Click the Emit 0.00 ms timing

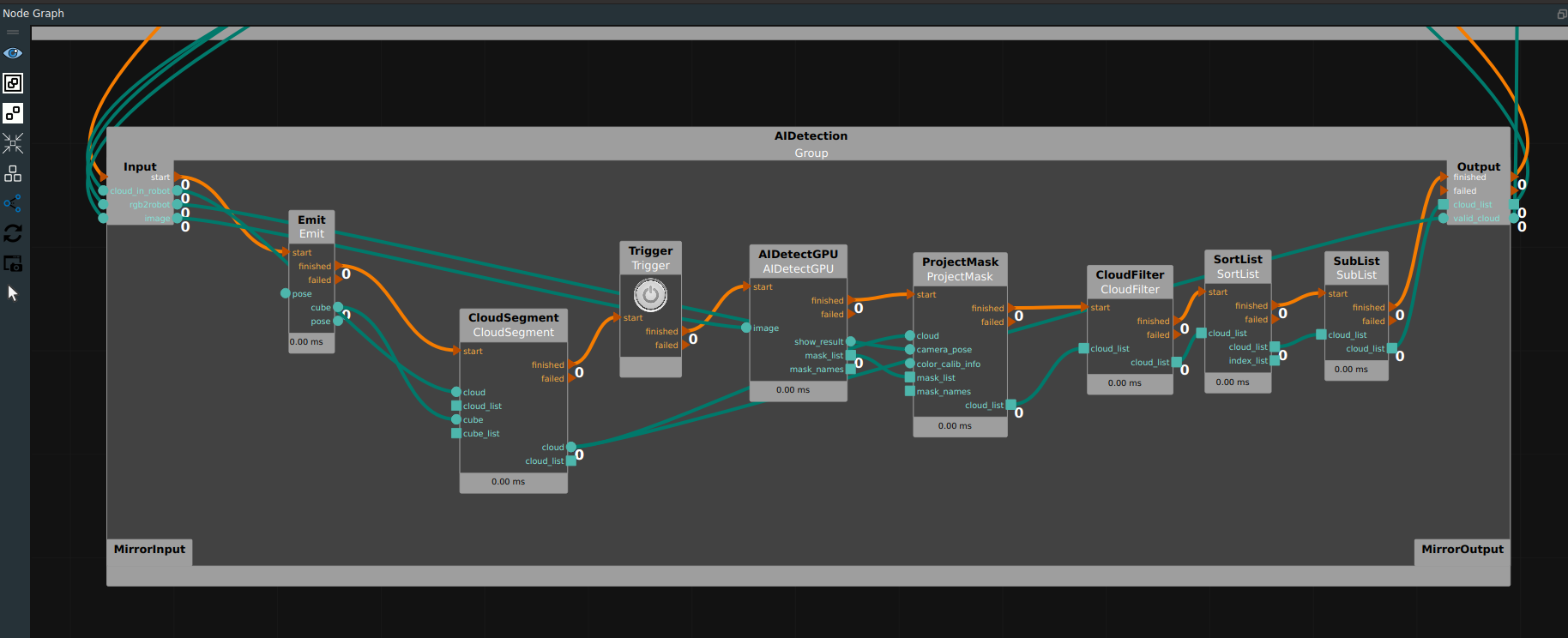(x=306, y=341)
